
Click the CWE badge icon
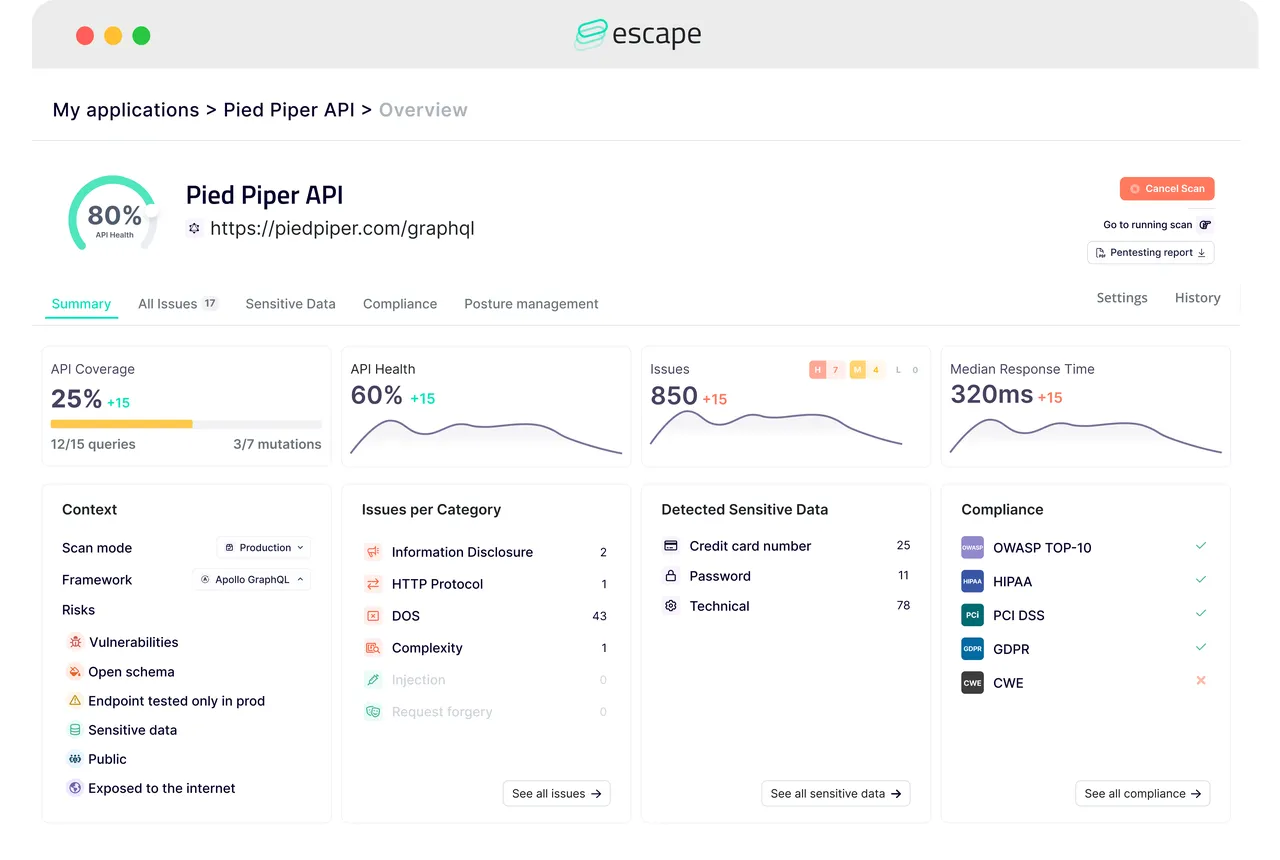coord(972,683)
